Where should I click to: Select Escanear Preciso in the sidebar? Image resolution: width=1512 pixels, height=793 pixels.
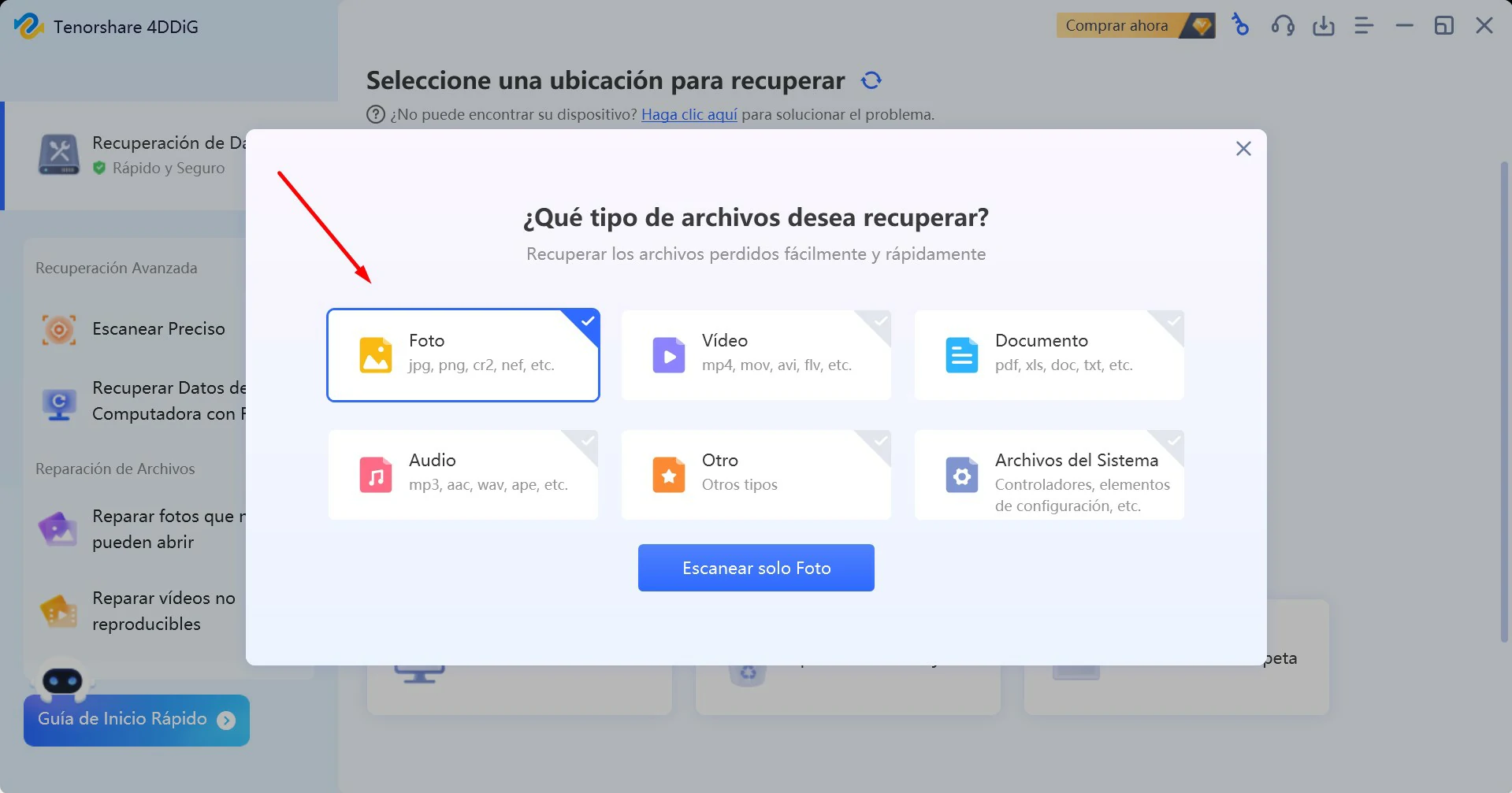click(x=135, y=329)
